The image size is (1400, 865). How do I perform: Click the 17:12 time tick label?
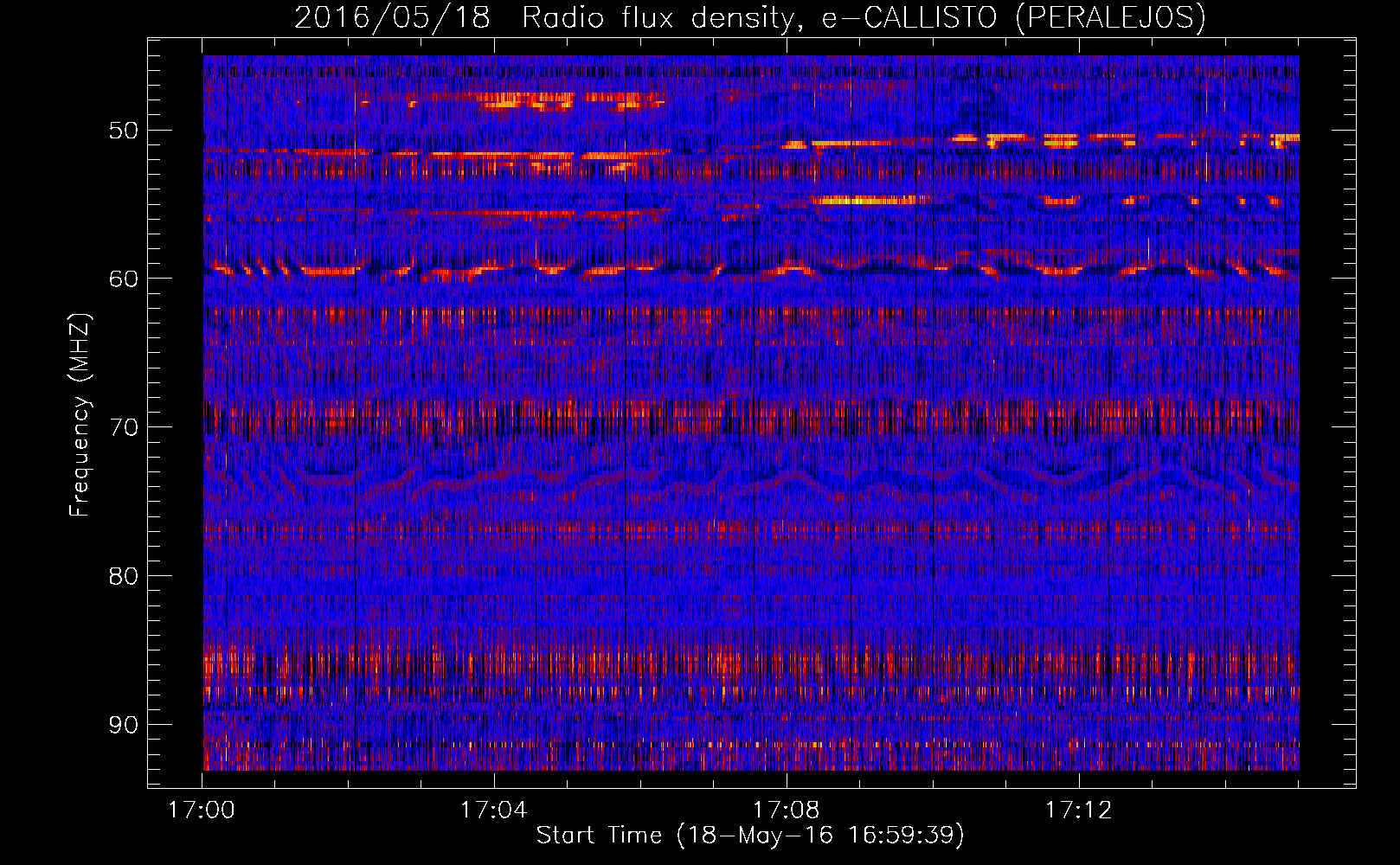coord(1079,811)
